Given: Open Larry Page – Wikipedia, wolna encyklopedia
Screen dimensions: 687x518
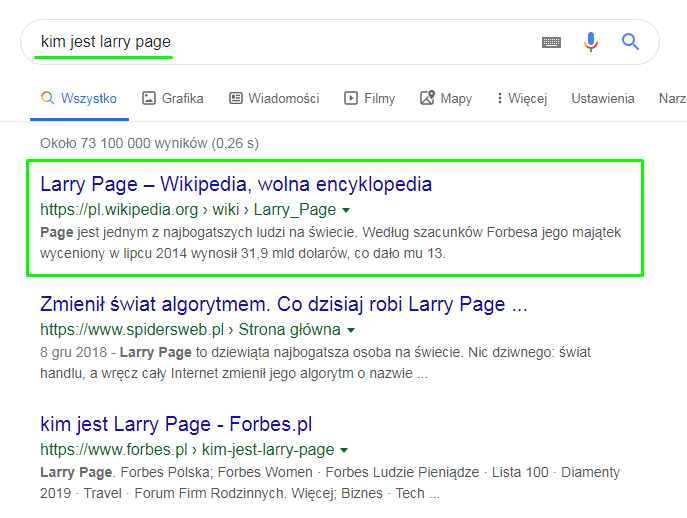Looking at the screenshot, I should click(236, 184).
